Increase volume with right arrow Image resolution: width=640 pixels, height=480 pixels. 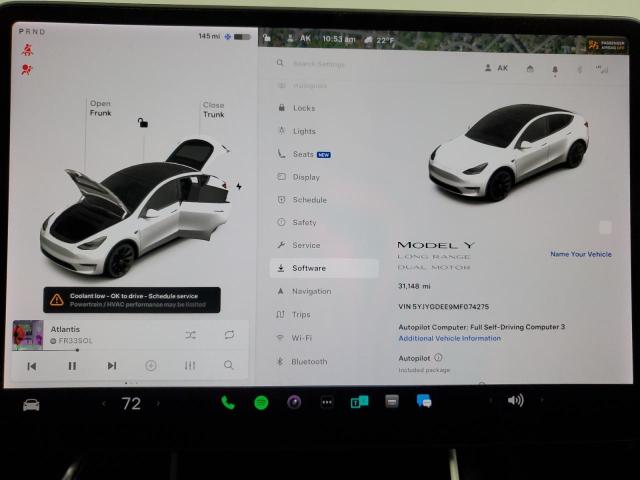coord(542,400)
